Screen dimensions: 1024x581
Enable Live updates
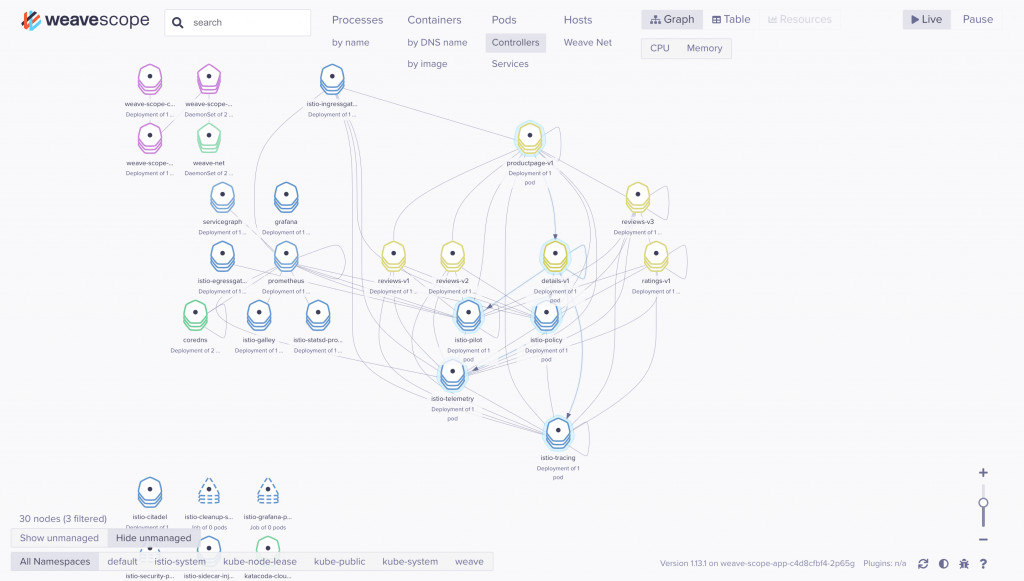tap(926, 20)
